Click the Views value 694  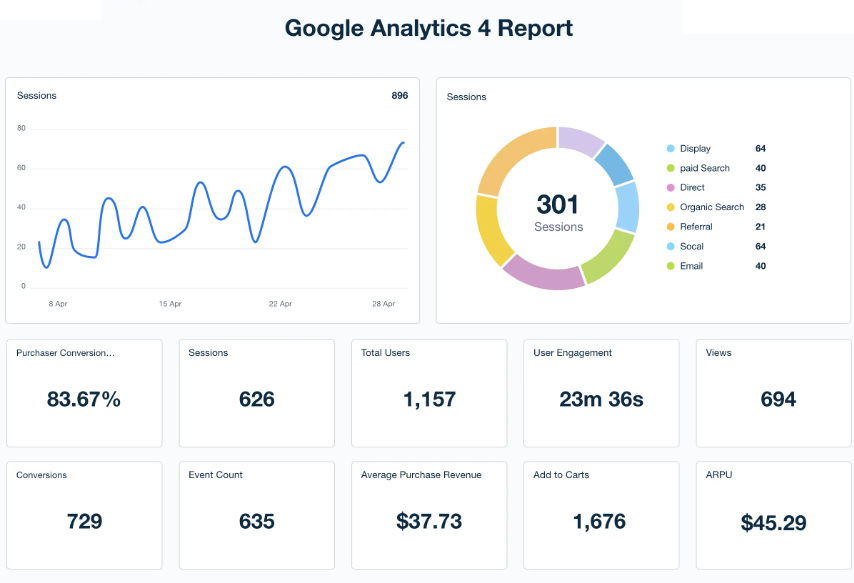tap(778, 399)
